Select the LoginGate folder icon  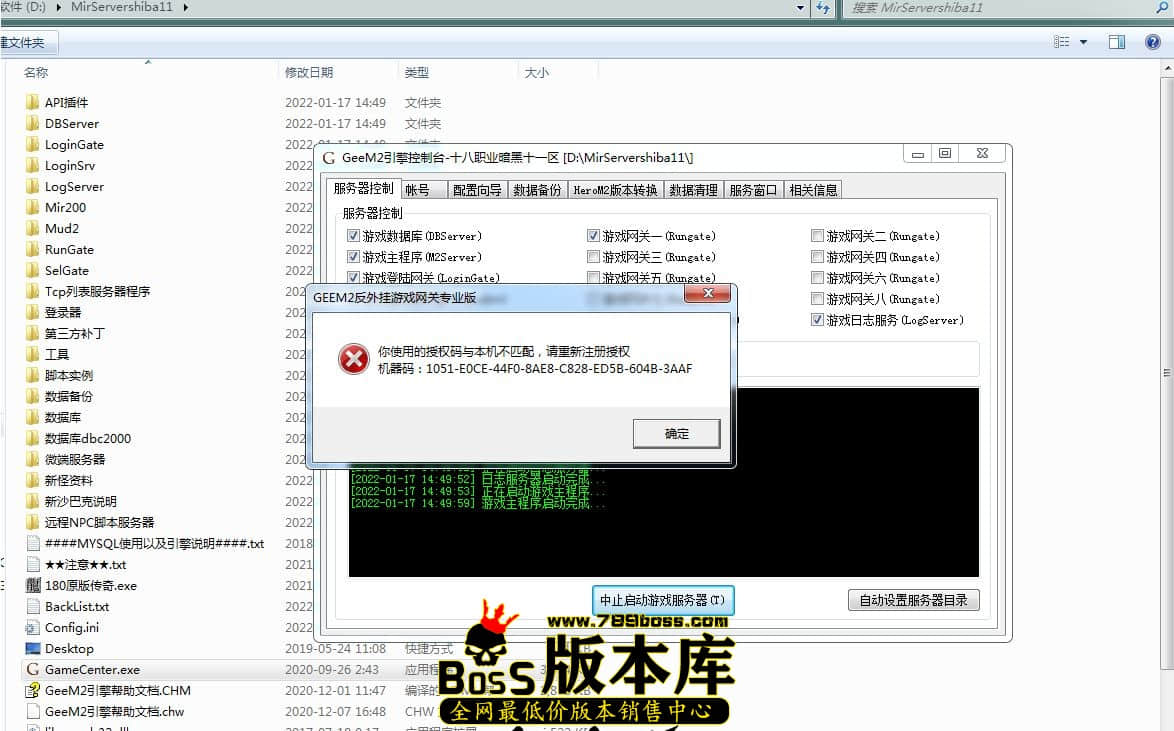[x=32, y=144]
